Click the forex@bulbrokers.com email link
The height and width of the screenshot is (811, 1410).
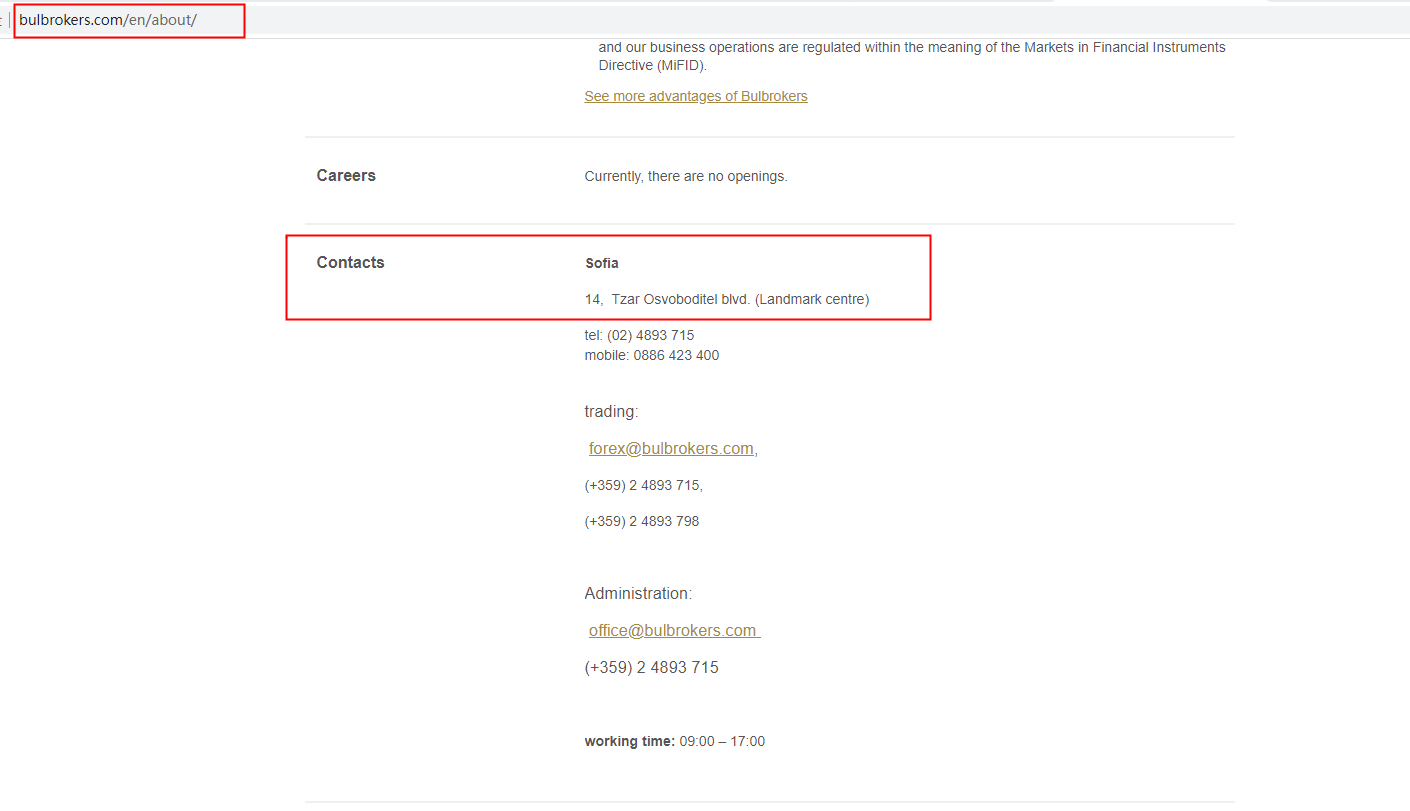[671, 449]
